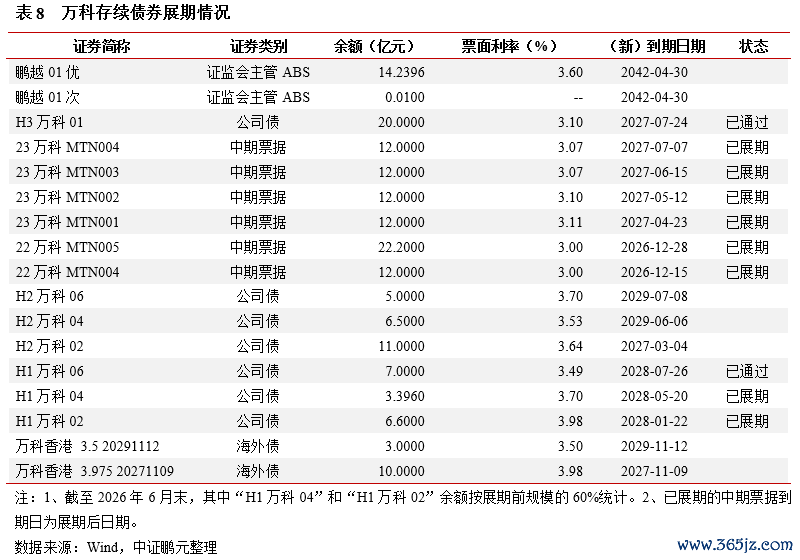Click maturity date 2028-05-20
This screenshot has height=560, width=800.
point(654,396)
